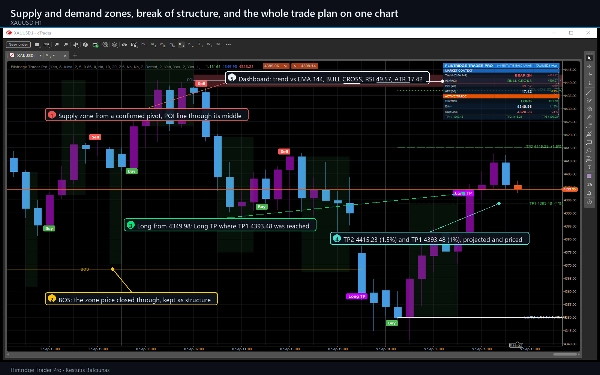Image resolution: width=600 pixels, height=375 pixels.
Task: Click the orange section bar in dashboard panel
Action: (x=501, y=96)
